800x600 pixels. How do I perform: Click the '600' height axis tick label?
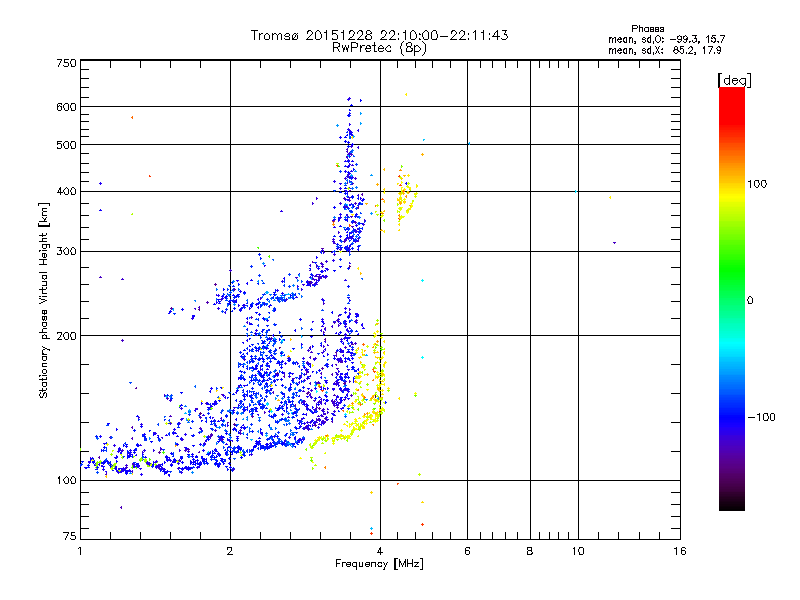pos(67,107)
